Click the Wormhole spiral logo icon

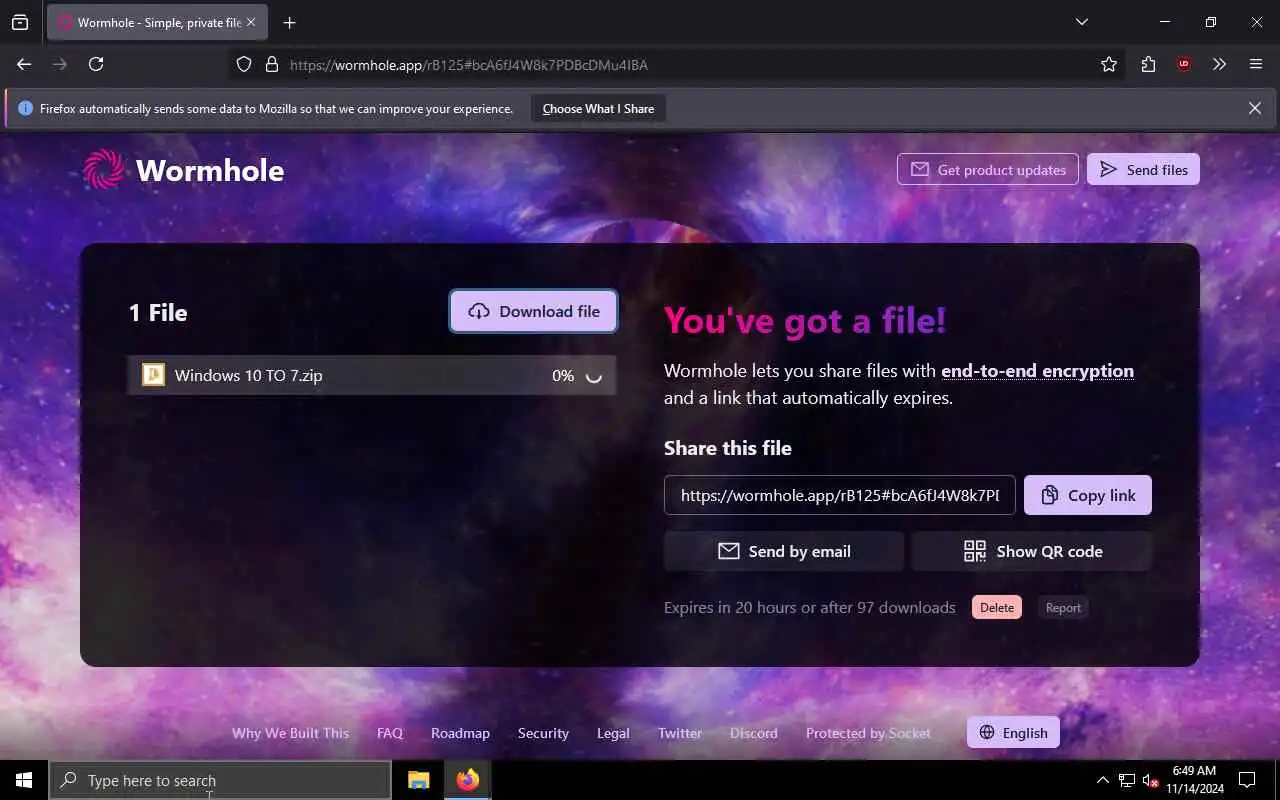[x=104, y=170]
